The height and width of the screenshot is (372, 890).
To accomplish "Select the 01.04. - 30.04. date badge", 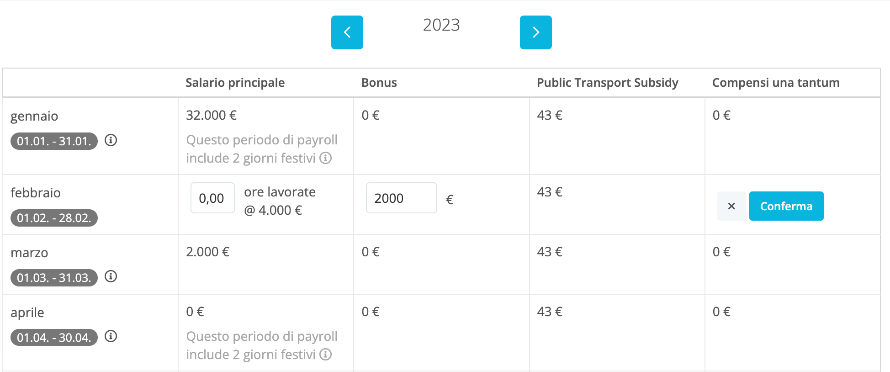I will pyautogui.click(x=54, y=337).
